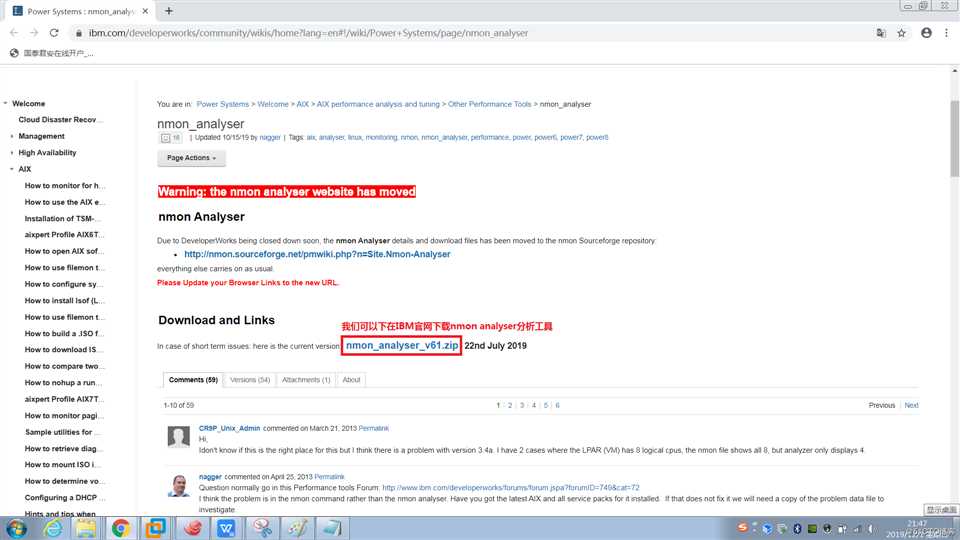
Task: Open the nmon.sourceforge.net Nmon-Analyser link
Action: pyautogui.click(x=317, y=254)
